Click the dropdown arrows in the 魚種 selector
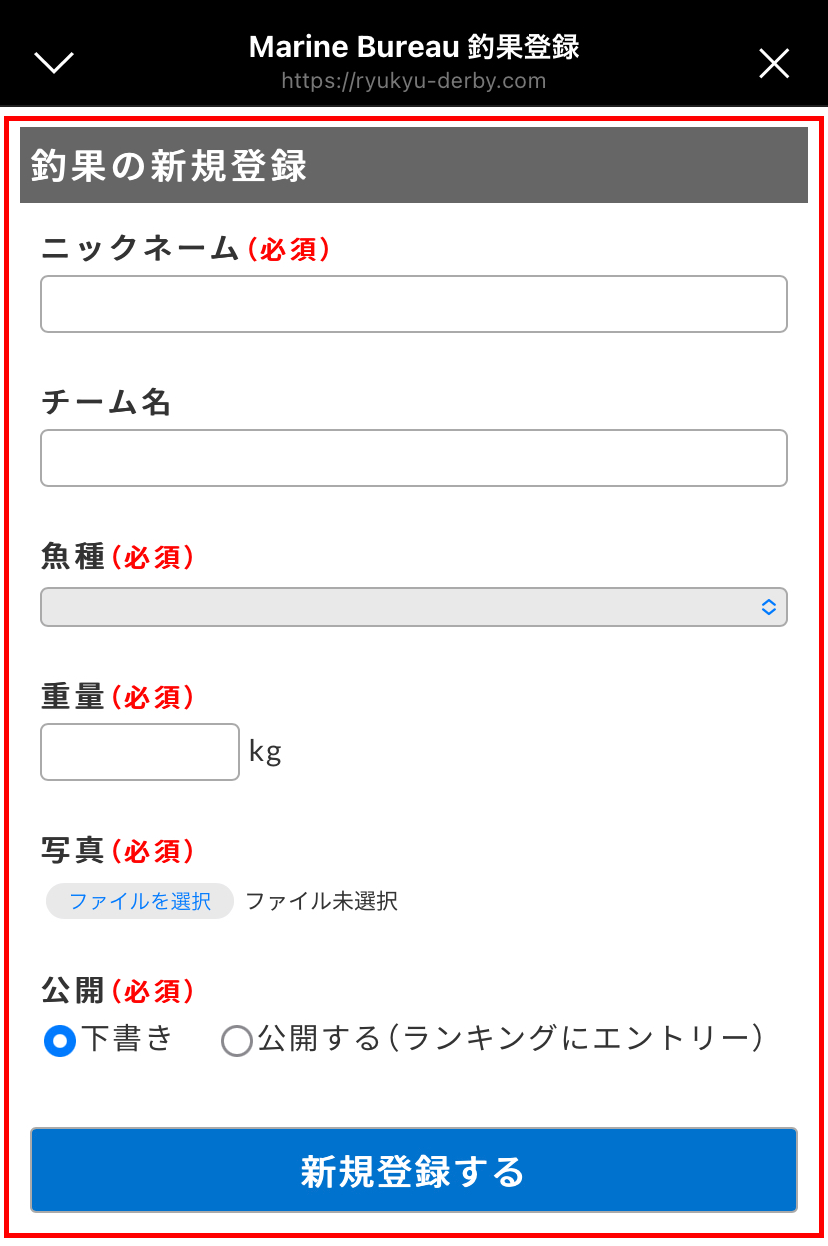Screen dimensions: 828x1246 click(x=768, y=606)
